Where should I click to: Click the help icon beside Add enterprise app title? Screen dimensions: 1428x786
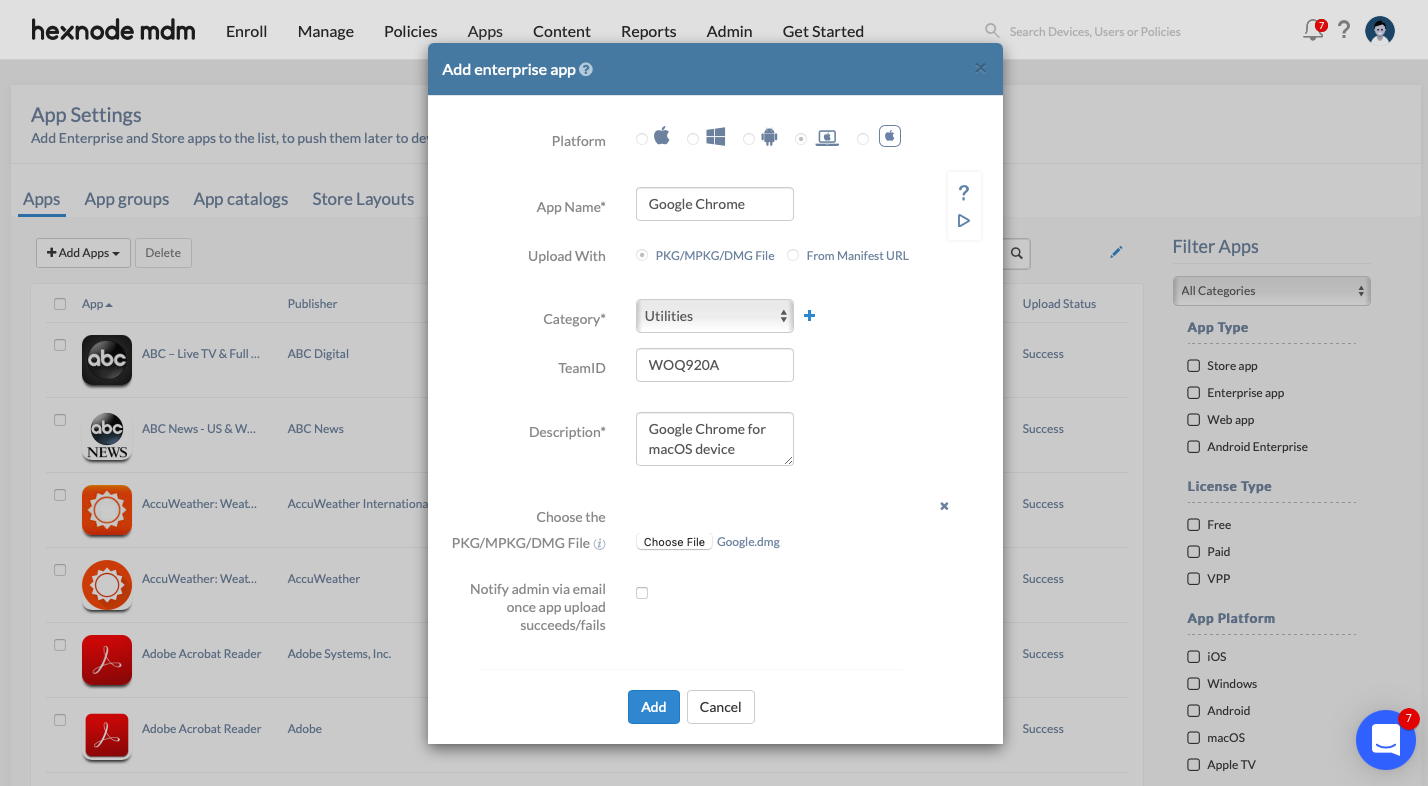click(x=586, y=70)
